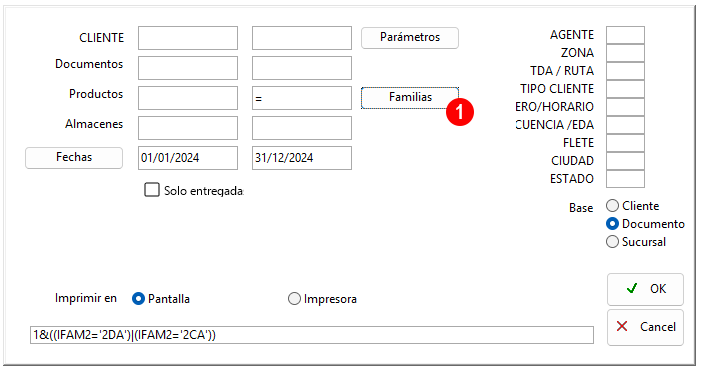Image resolution: width=702 pixels, height=370 pixels.
Task: Select the Sucursal base radio option
Action: [x=612, y=242]
